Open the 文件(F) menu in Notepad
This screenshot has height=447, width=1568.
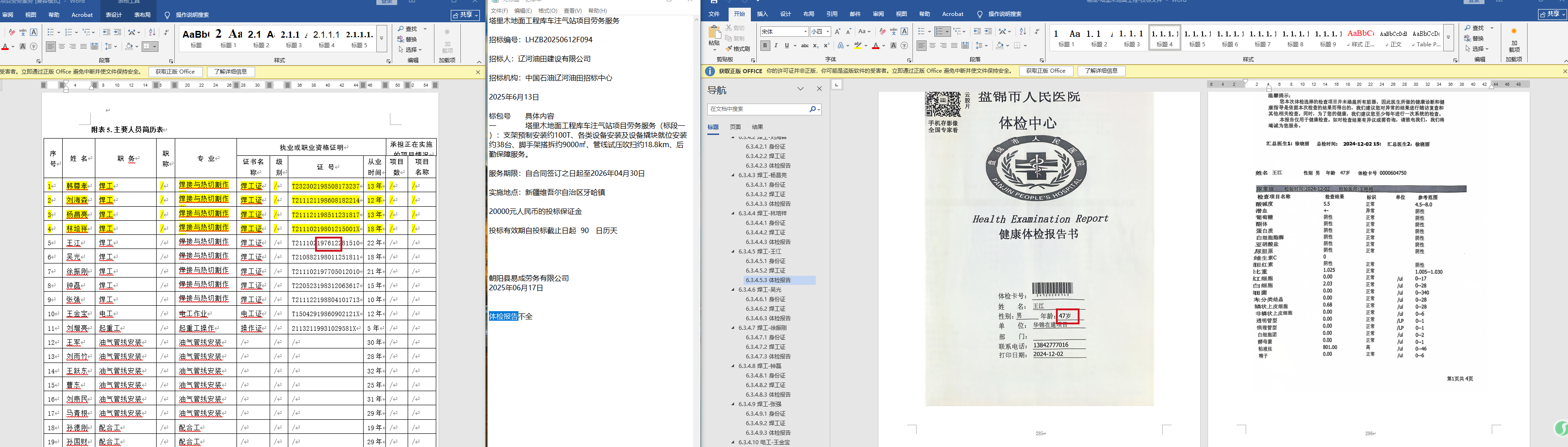click(x=499, y=11)
